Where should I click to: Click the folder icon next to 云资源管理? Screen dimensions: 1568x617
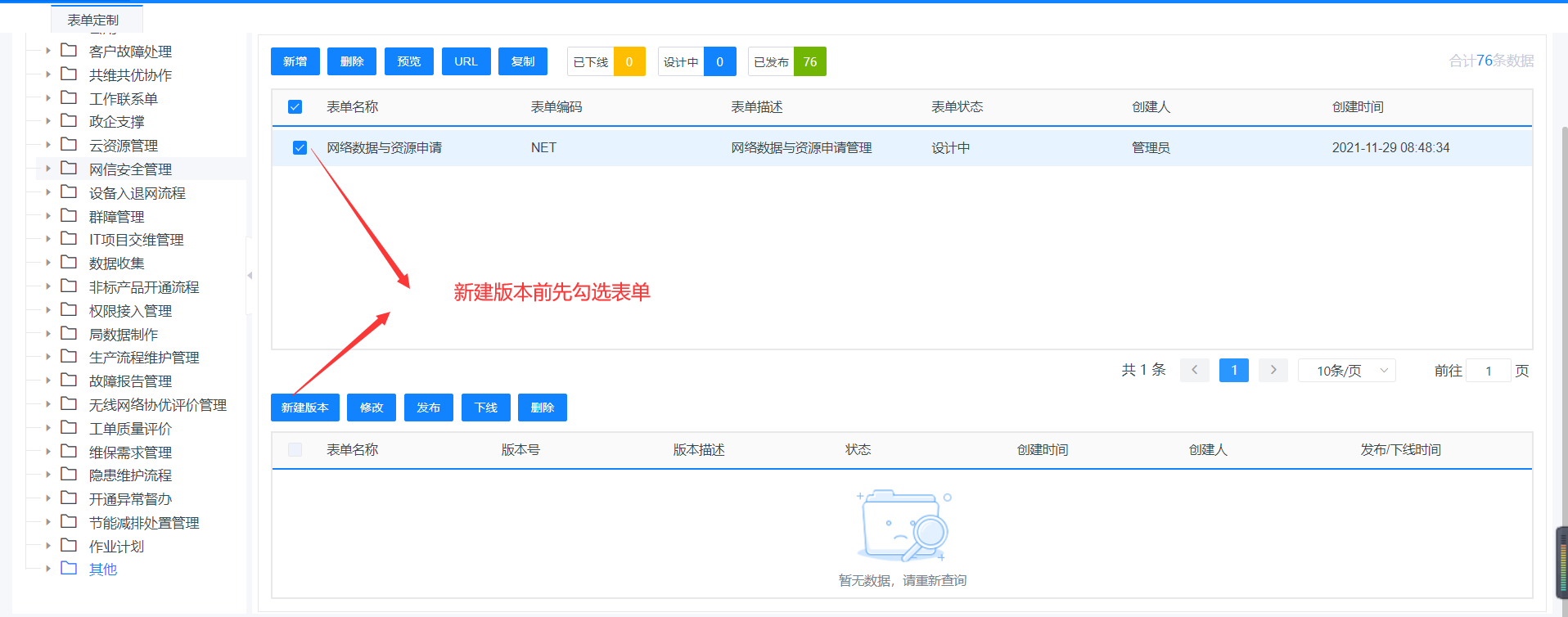pyautogui.click(x=69, y=145)
